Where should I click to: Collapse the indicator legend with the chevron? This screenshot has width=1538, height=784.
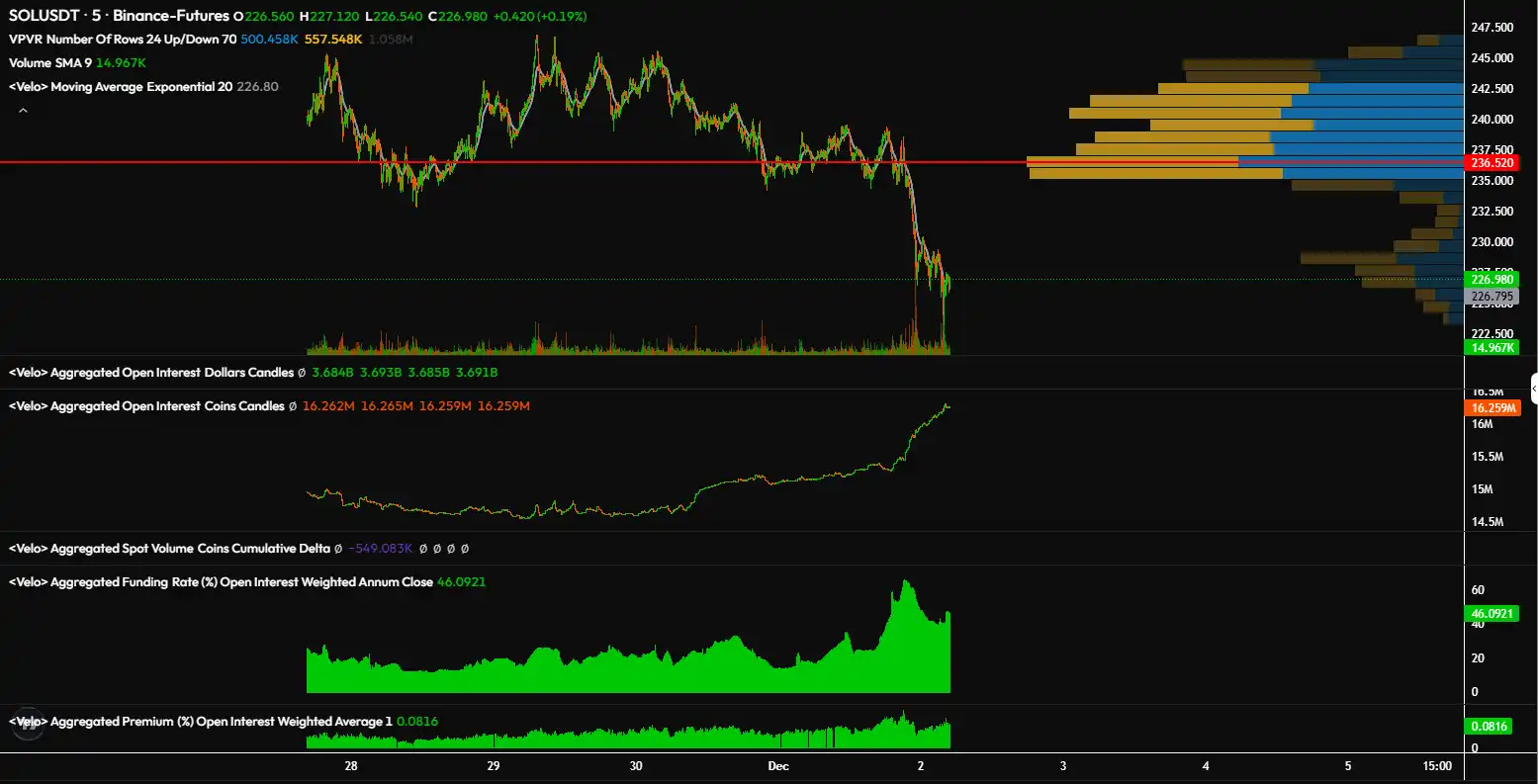23,111
